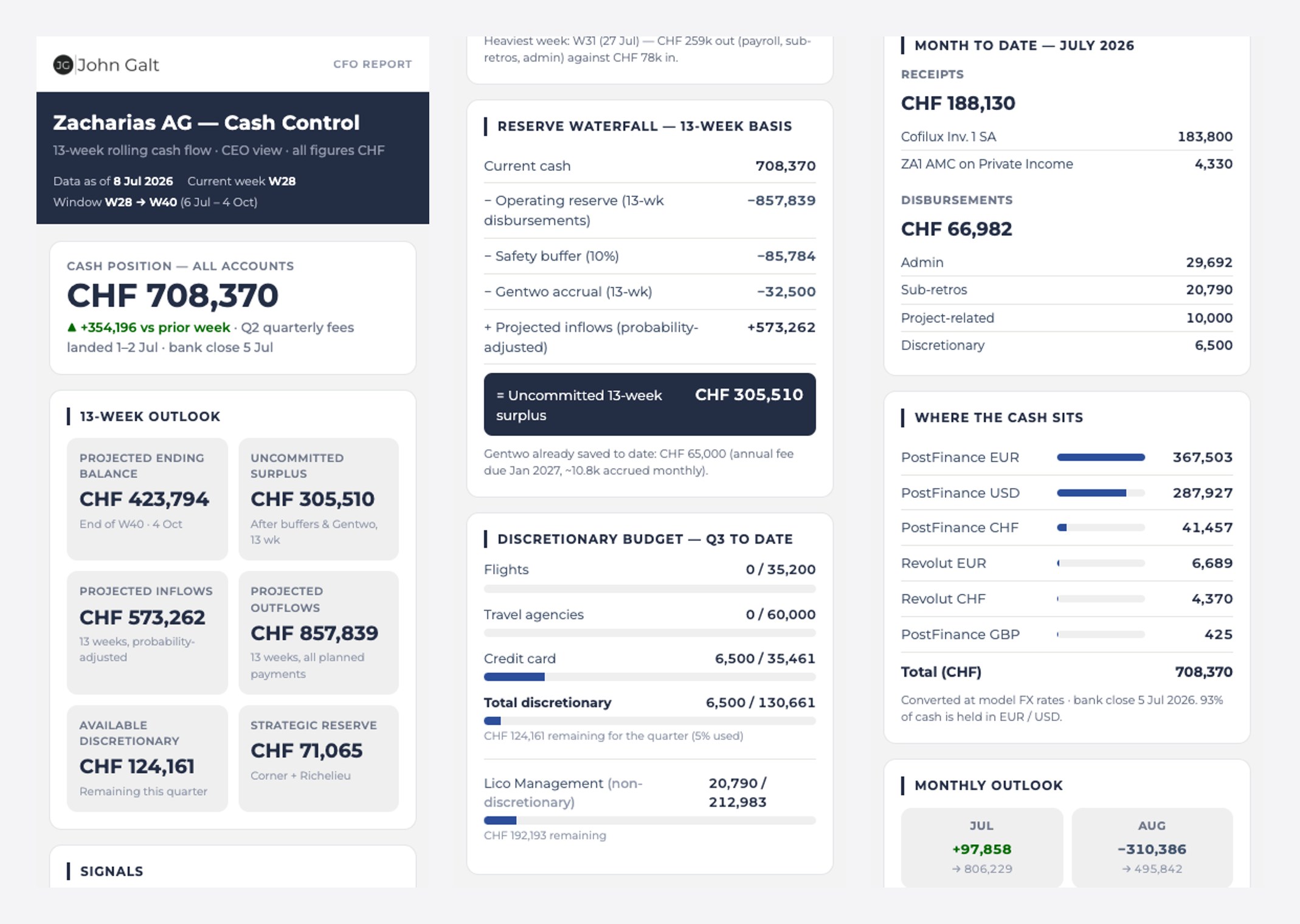Click the Gentwo accrual (13-wk) row

pos(649,292)
